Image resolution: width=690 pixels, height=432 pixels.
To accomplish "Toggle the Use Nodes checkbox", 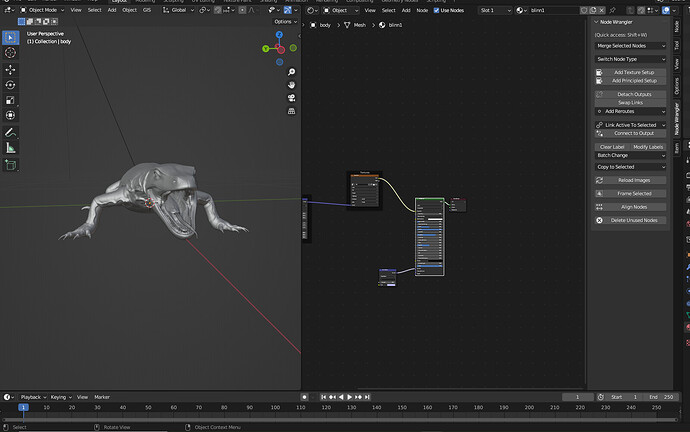I will 436,10.
